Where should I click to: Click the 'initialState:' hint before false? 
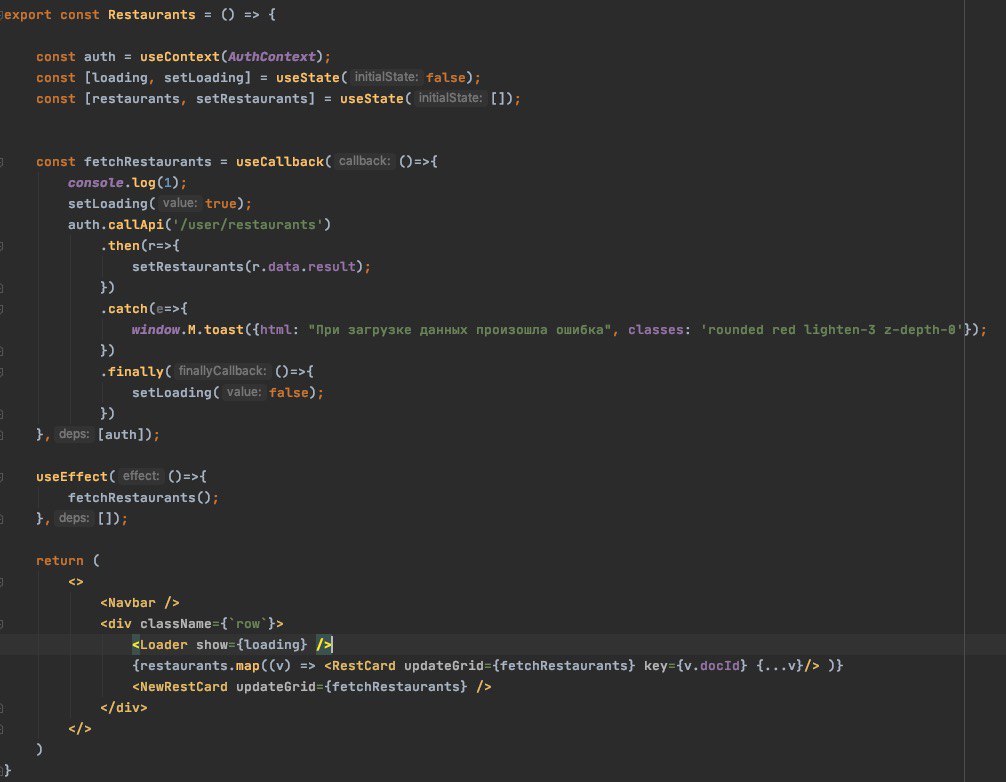pyautogui.click(x=386, y=77)
